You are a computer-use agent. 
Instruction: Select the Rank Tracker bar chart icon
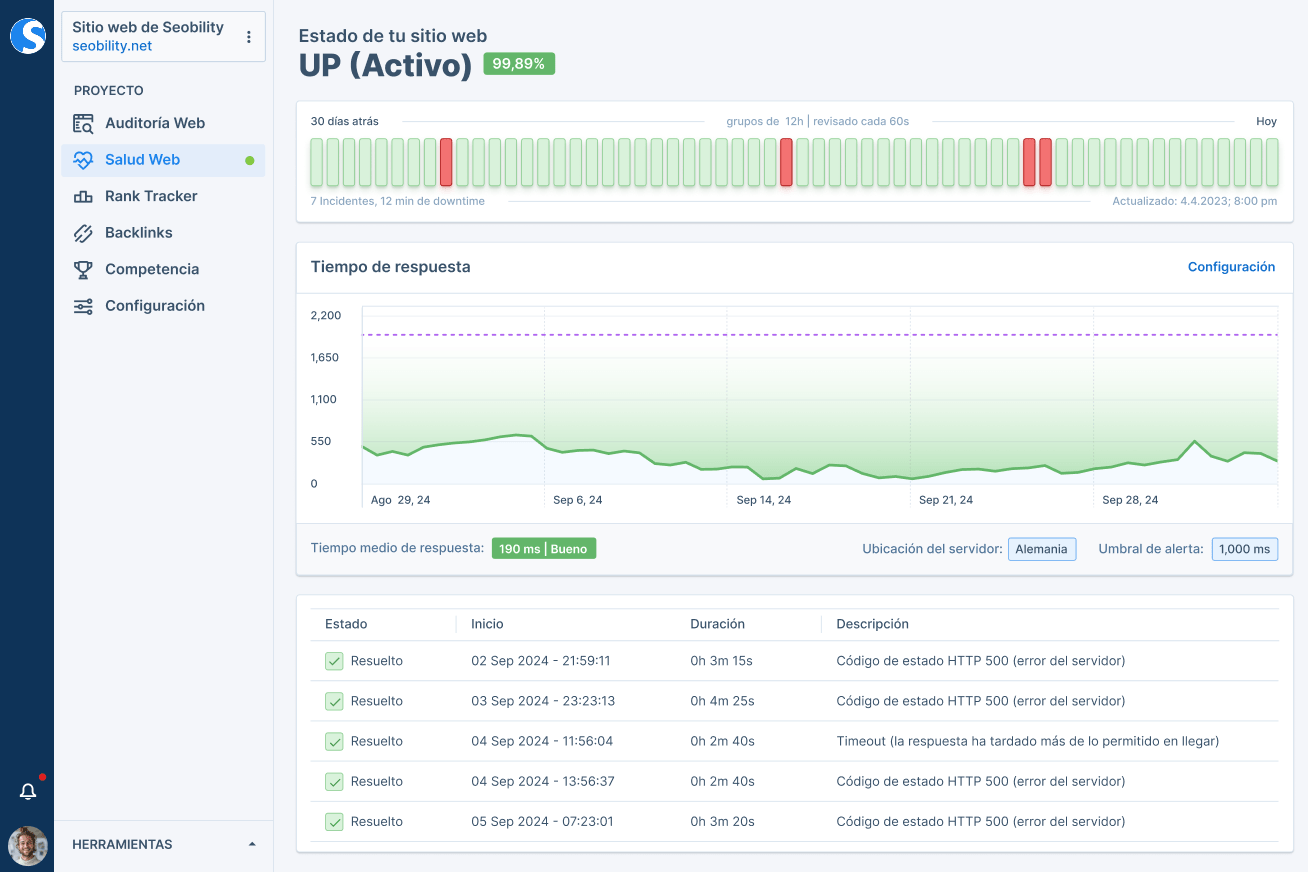84,196
